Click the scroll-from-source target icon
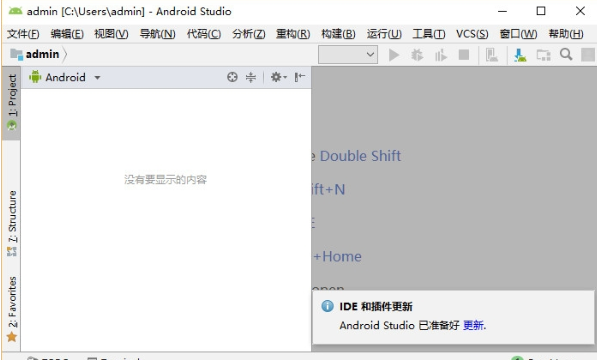The image size is (597, 360). click(232, 77)
